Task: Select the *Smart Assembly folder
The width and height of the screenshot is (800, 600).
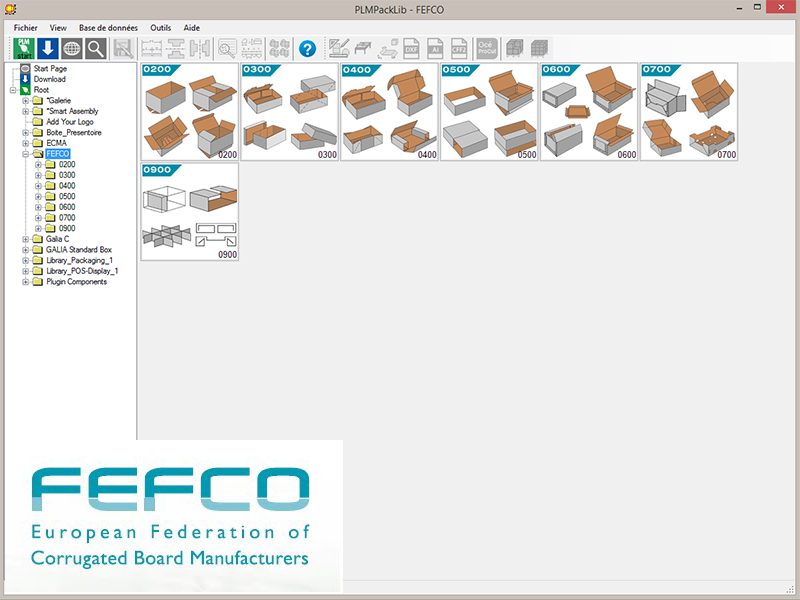Action: [x=72, y=111]
